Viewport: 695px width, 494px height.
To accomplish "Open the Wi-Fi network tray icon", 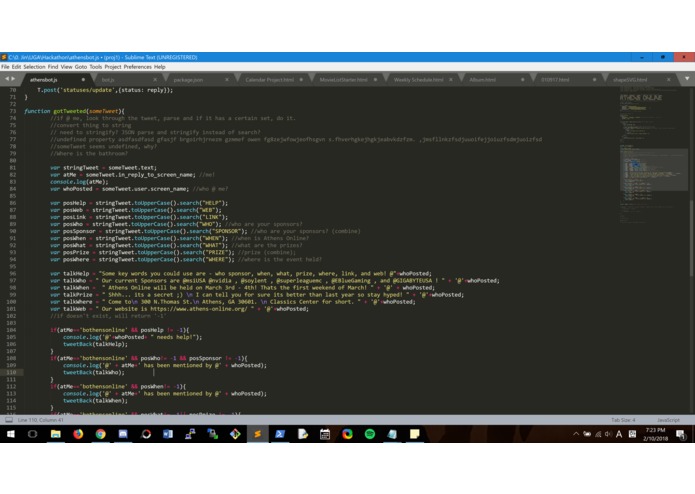I will (598, 434).
